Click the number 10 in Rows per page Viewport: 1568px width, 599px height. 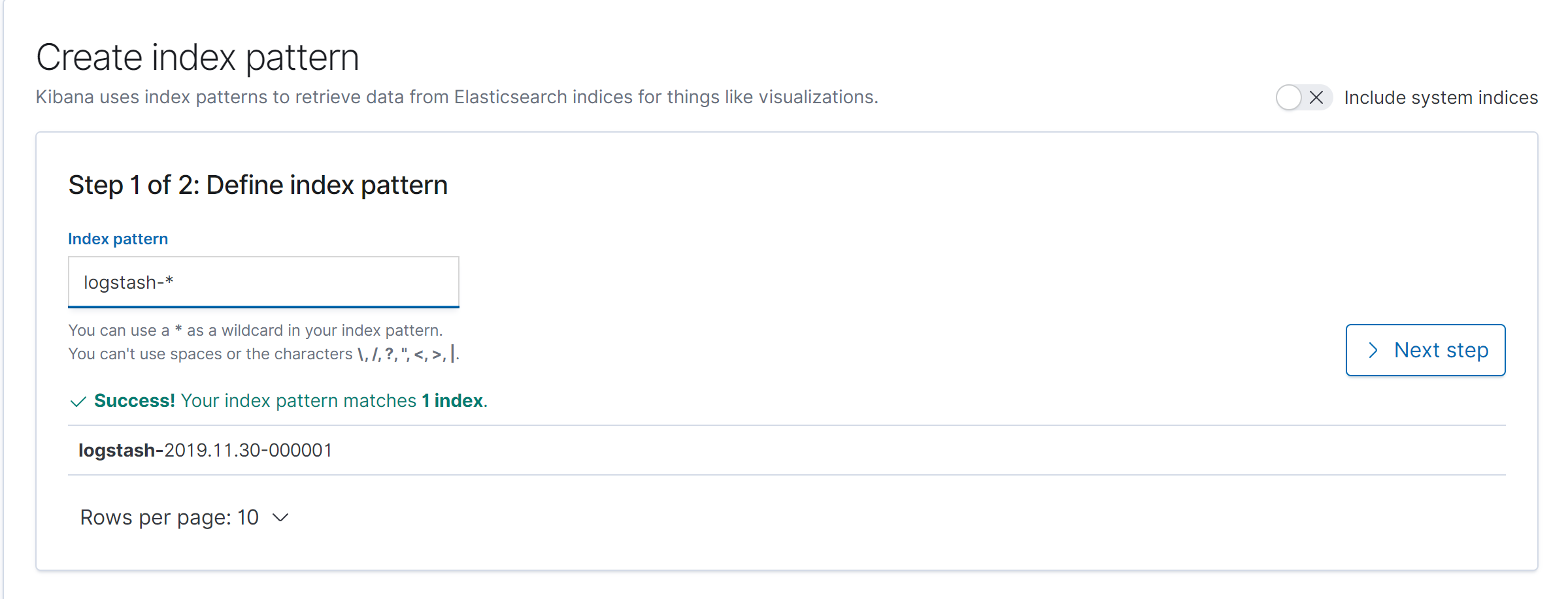coord(248,517)
